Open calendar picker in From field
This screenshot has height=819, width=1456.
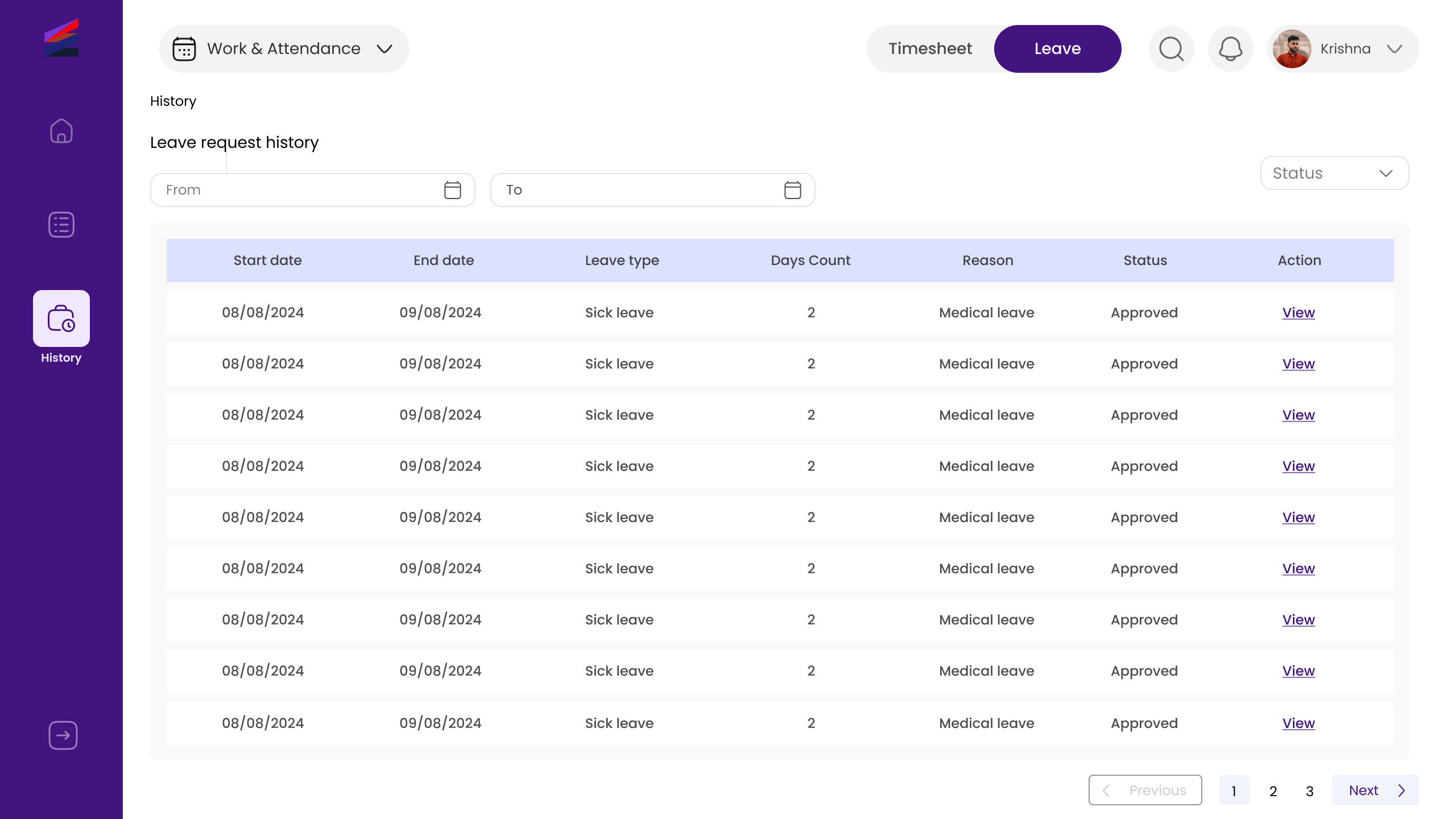pyautogui.click(x=452, y=190)
